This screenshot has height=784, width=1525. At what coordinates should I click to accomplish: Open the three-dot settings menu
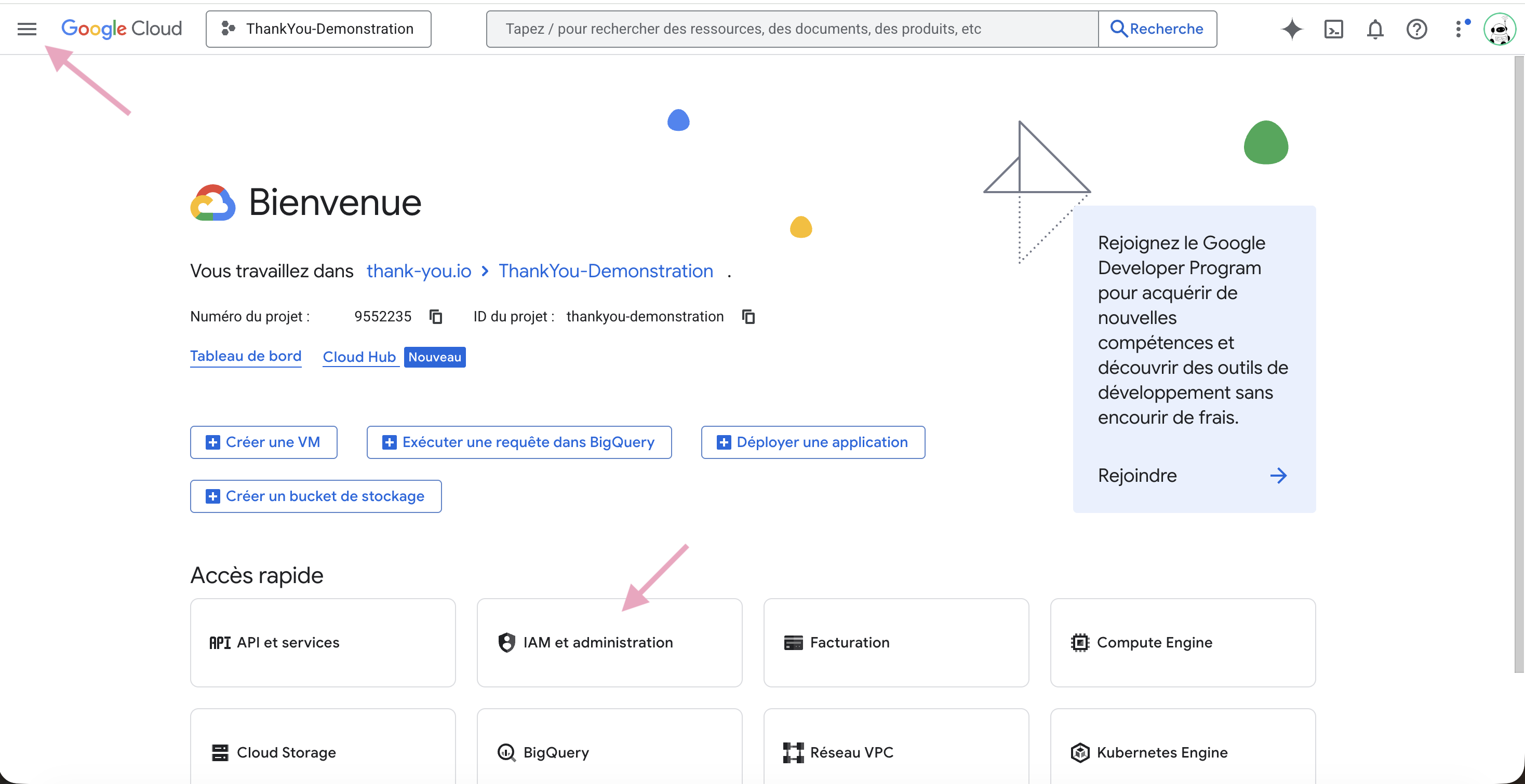tap(1459, 29)
